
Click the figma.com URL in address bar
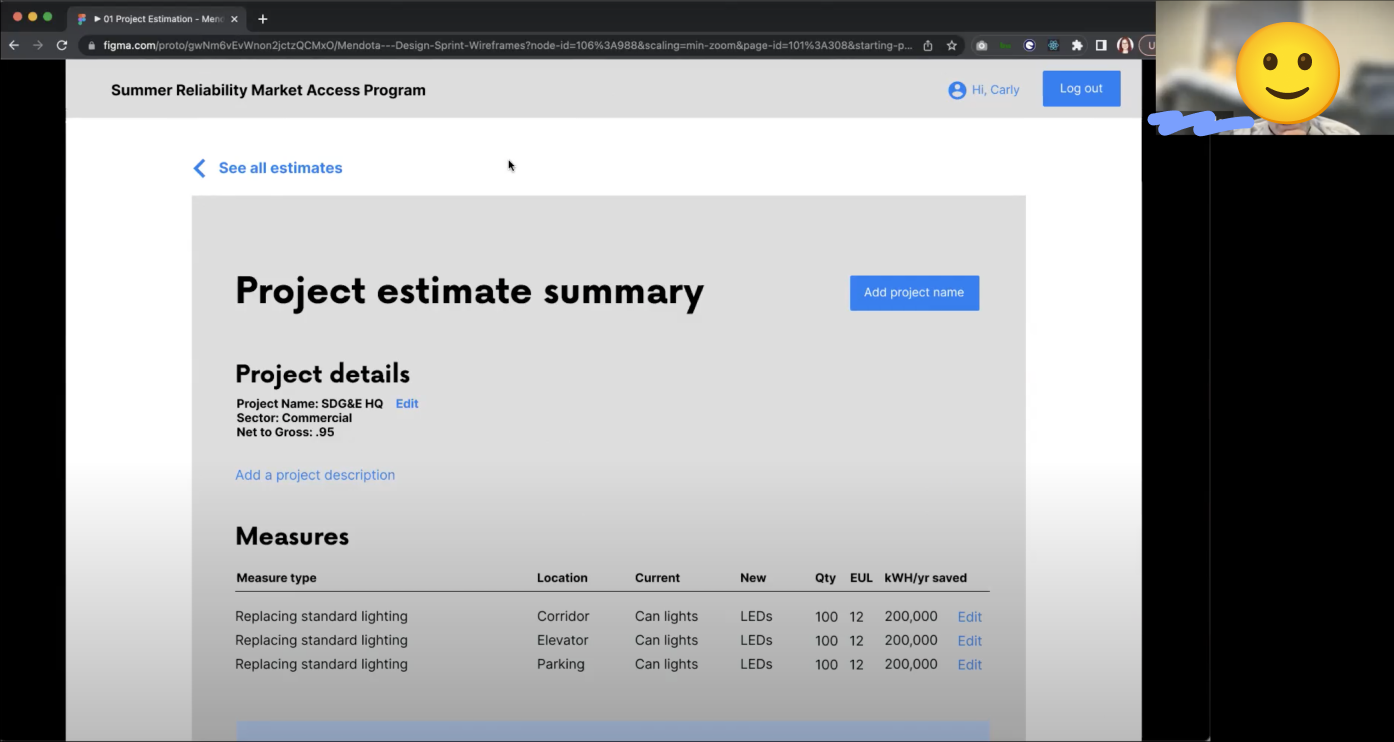tap(508, 46)
